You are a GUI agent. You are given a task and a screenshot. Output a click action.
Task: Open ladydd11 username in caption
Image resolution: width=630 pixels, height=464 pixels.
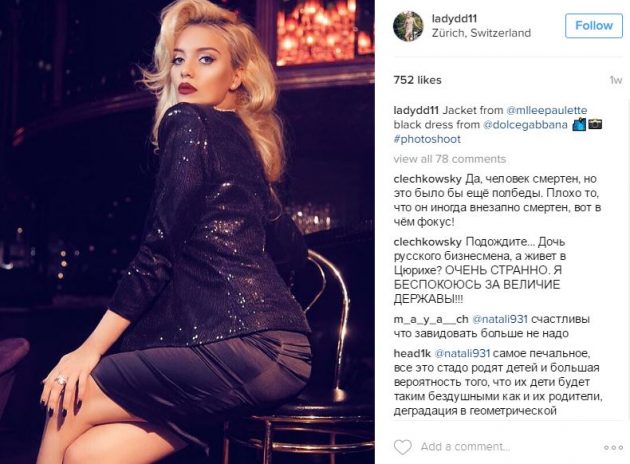[x=416, y=110]
